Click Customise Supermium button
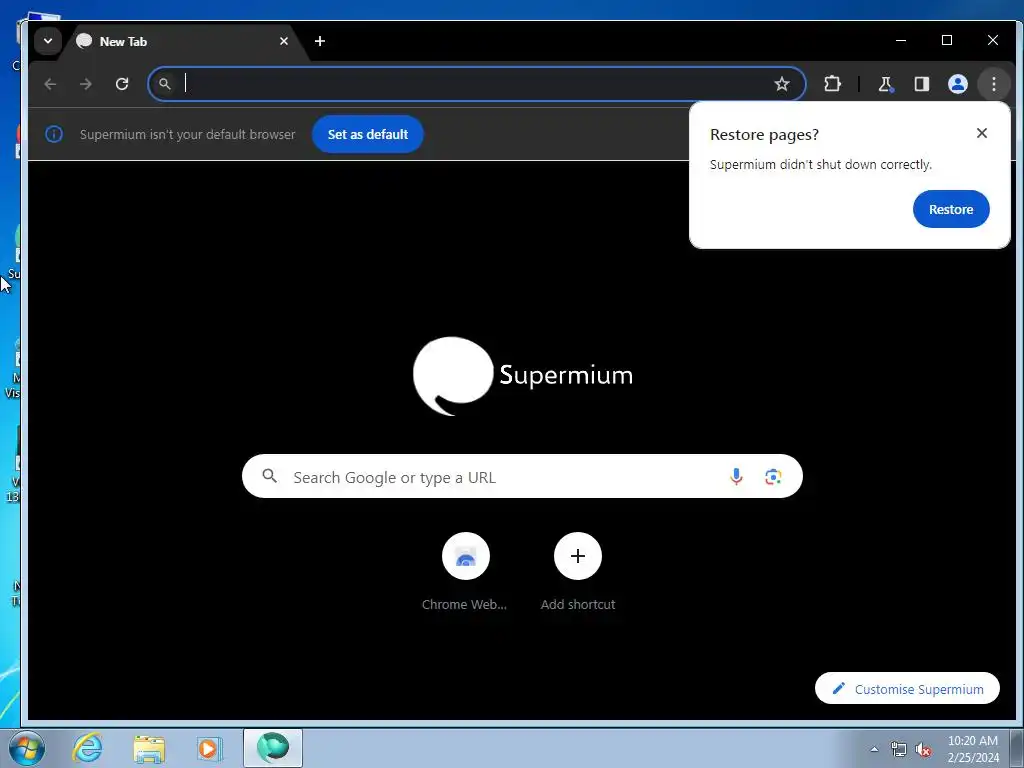 point(907,688)
